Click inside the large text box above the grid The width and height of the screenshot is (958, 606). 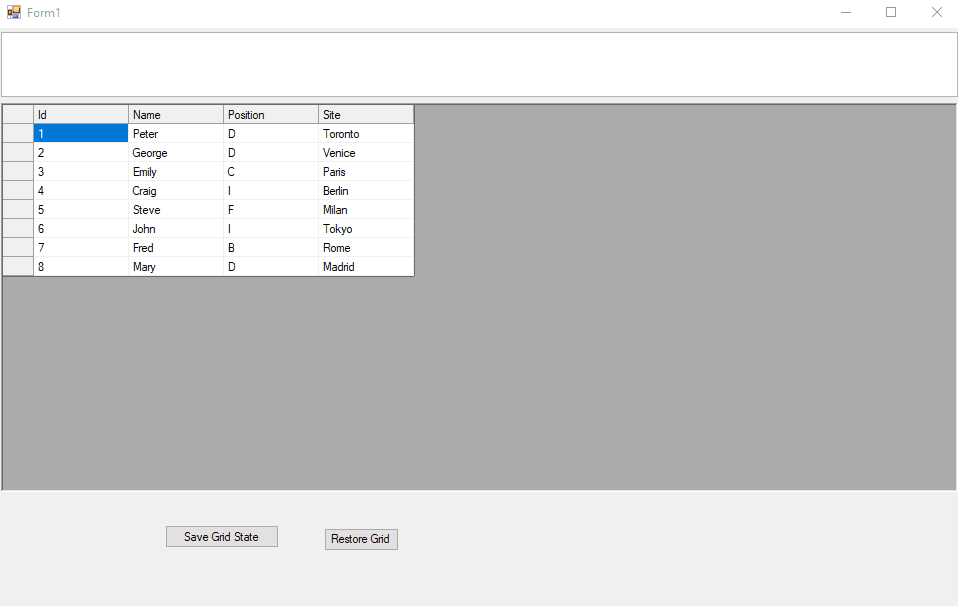(x=479, y=64)
